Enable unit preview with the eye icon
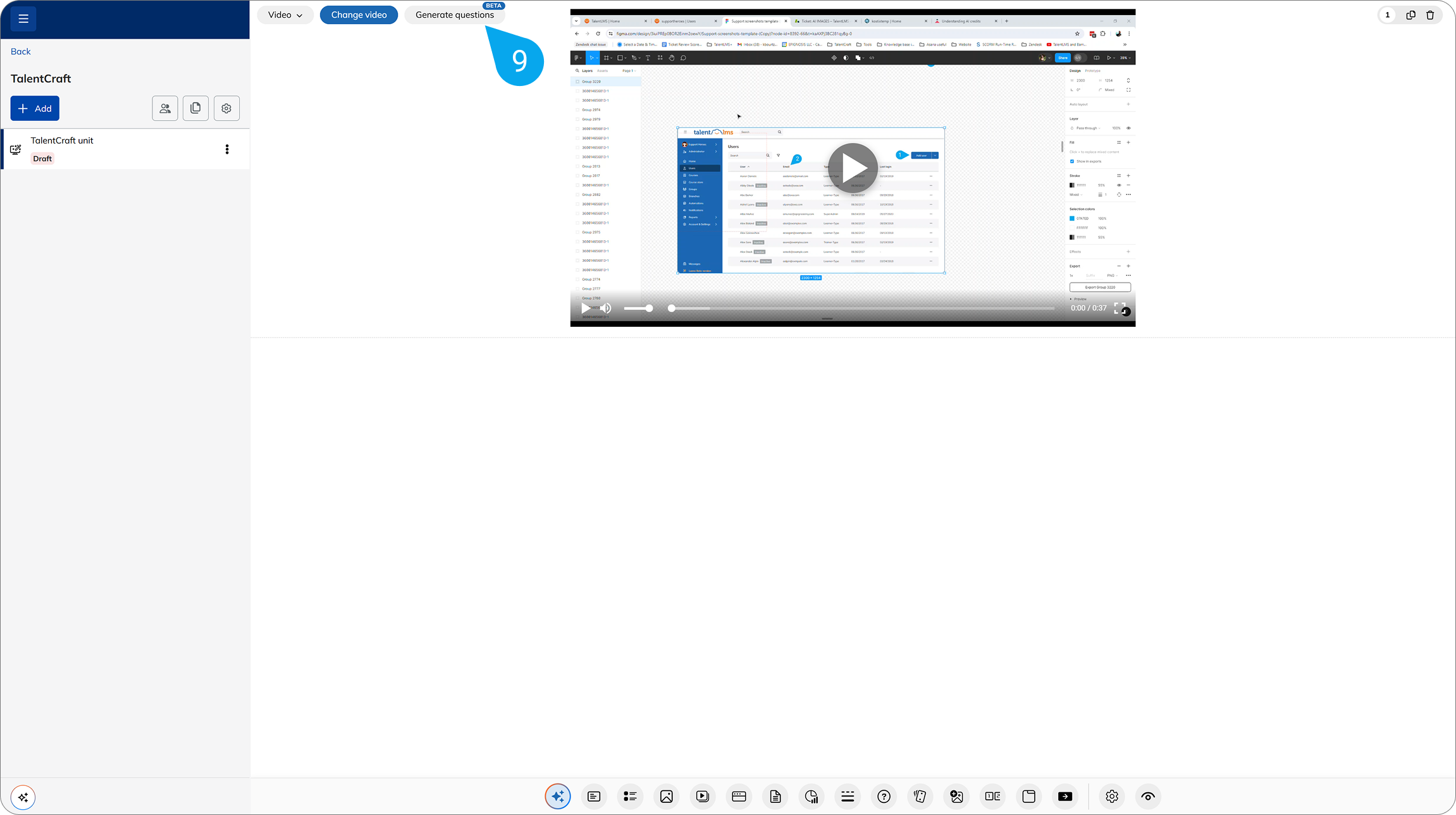This screenshot has width=1456, height=815. click(1147, 797)
